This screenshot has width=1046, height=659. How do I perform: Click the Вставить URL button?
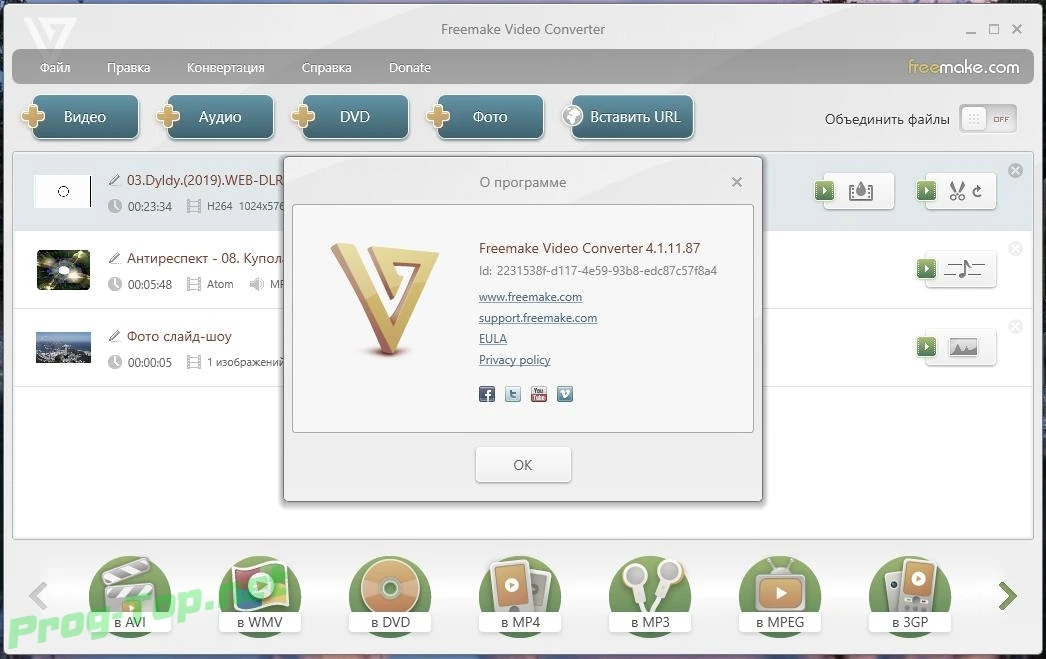coord(627,117)
